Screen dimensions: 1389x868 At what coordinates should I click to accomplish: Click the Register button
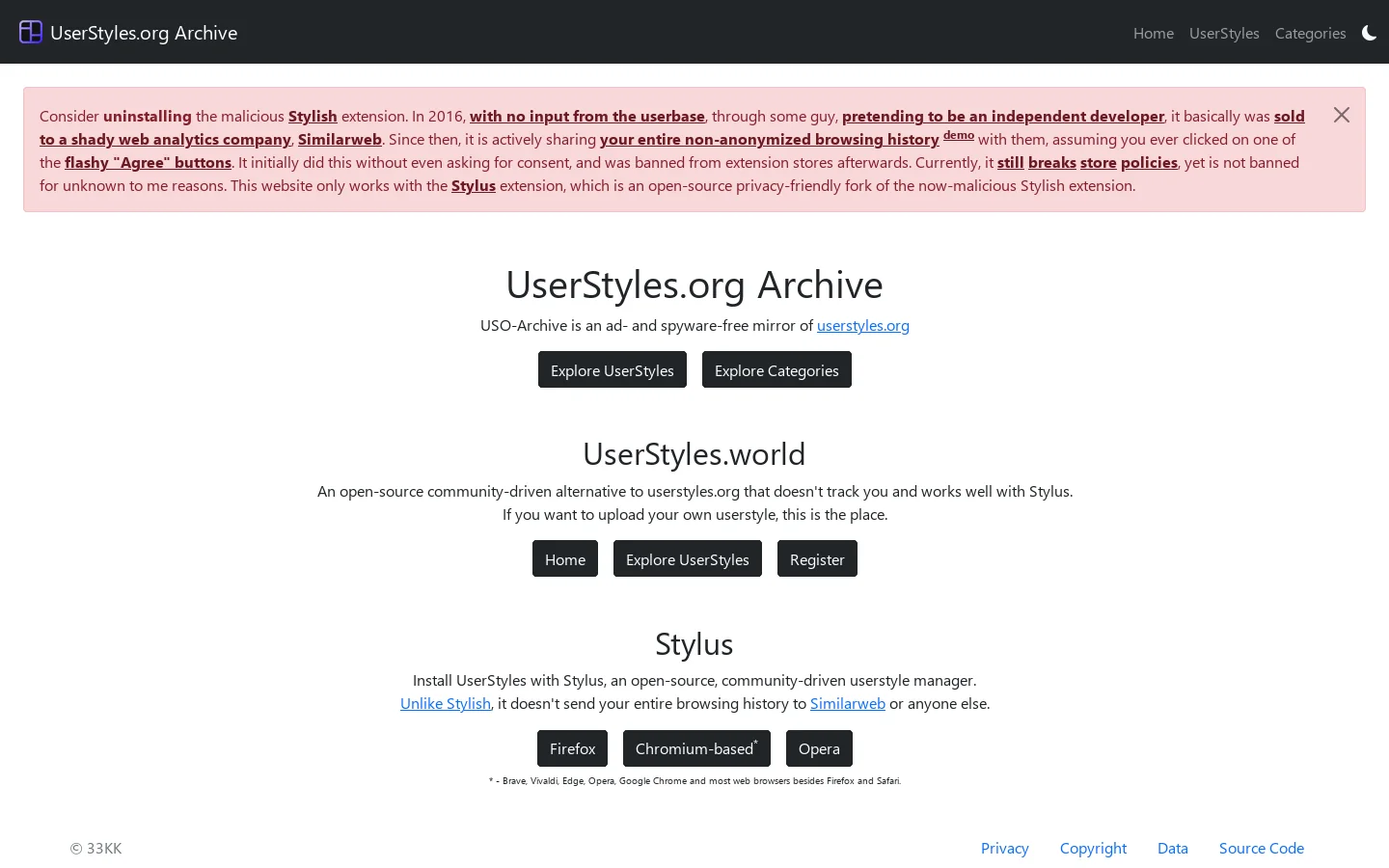click(x=817, y=559)
